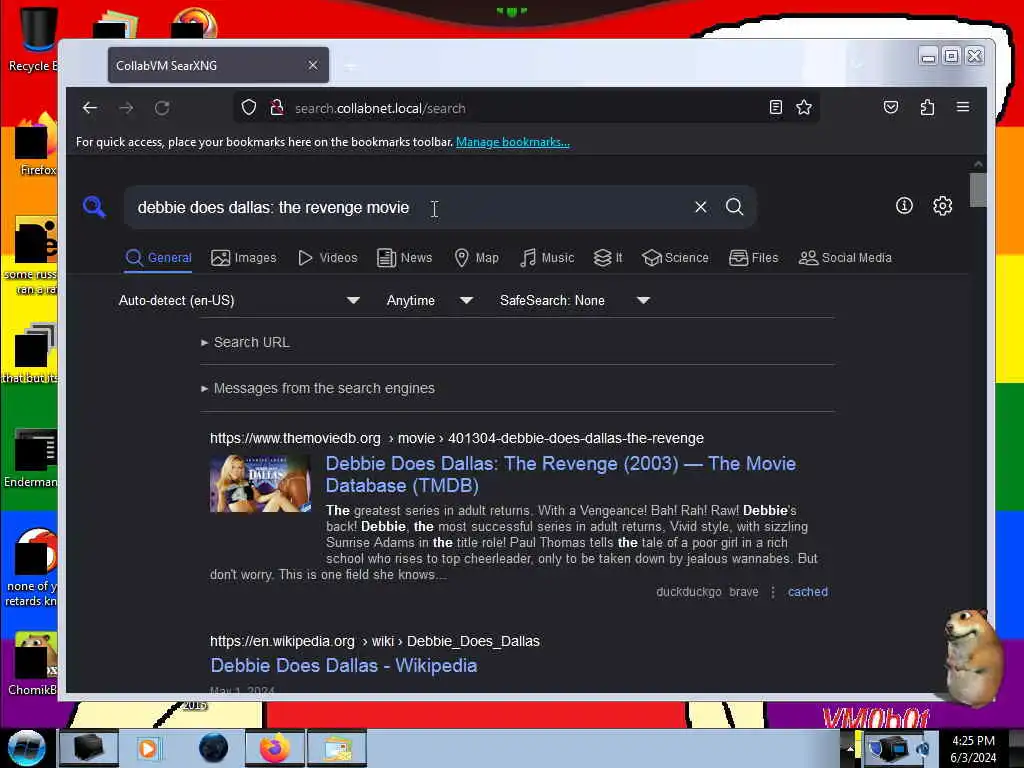Open the SafeSearch: None dropdown

click(x=574, y=300)
